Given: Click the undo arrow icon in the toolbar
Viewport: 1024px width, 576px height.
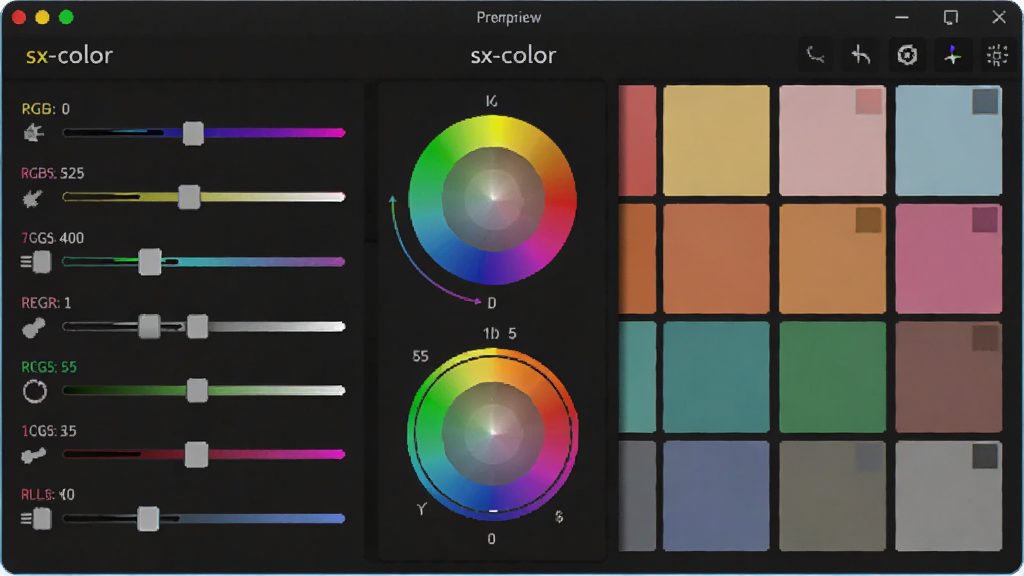Looking at the screenshot, I should pyautogui.click(x=861, y=55).
